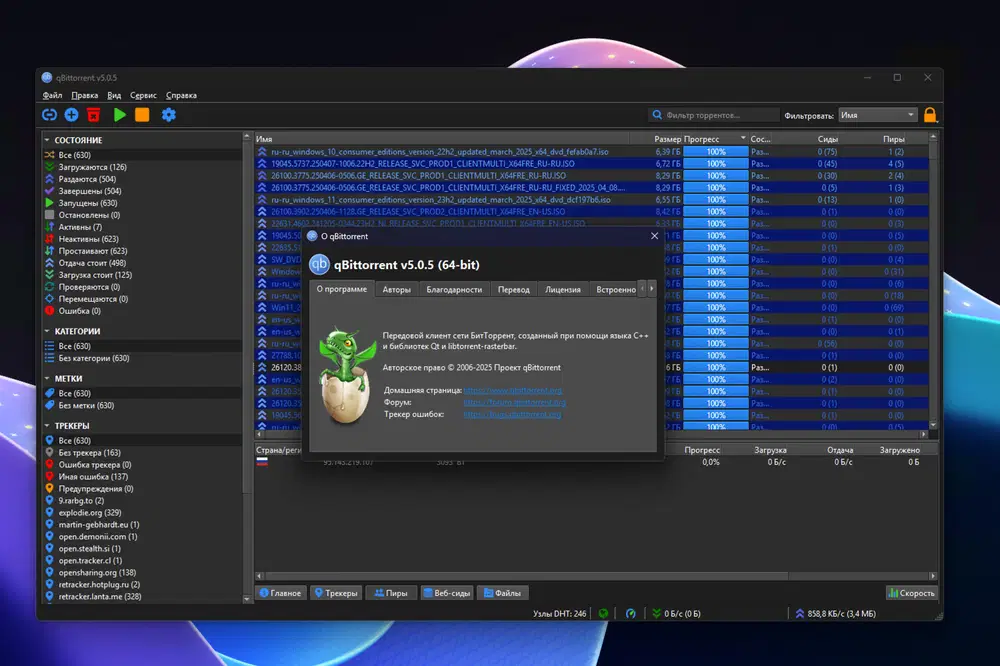
Task: Click the add torrent link toolbar icon
Action: tap(49, 115)
